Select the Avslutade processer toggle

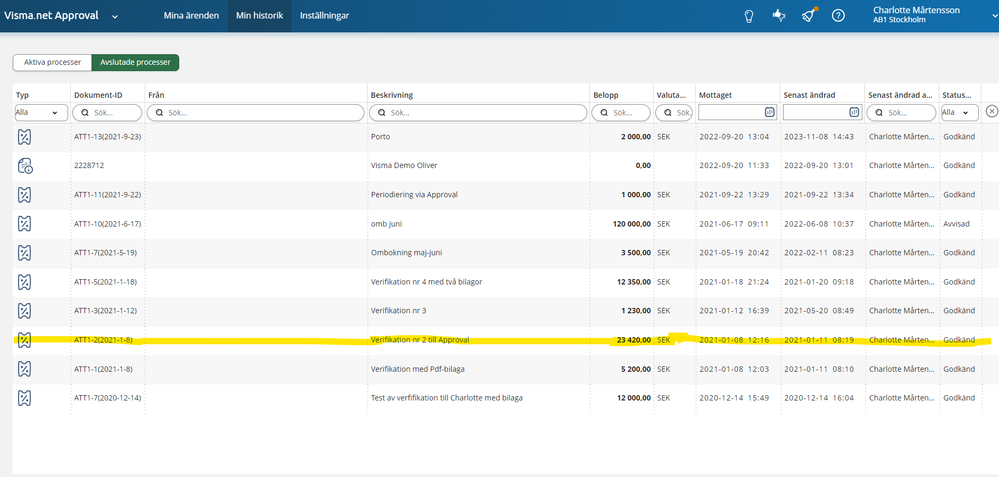click(135, 62)
